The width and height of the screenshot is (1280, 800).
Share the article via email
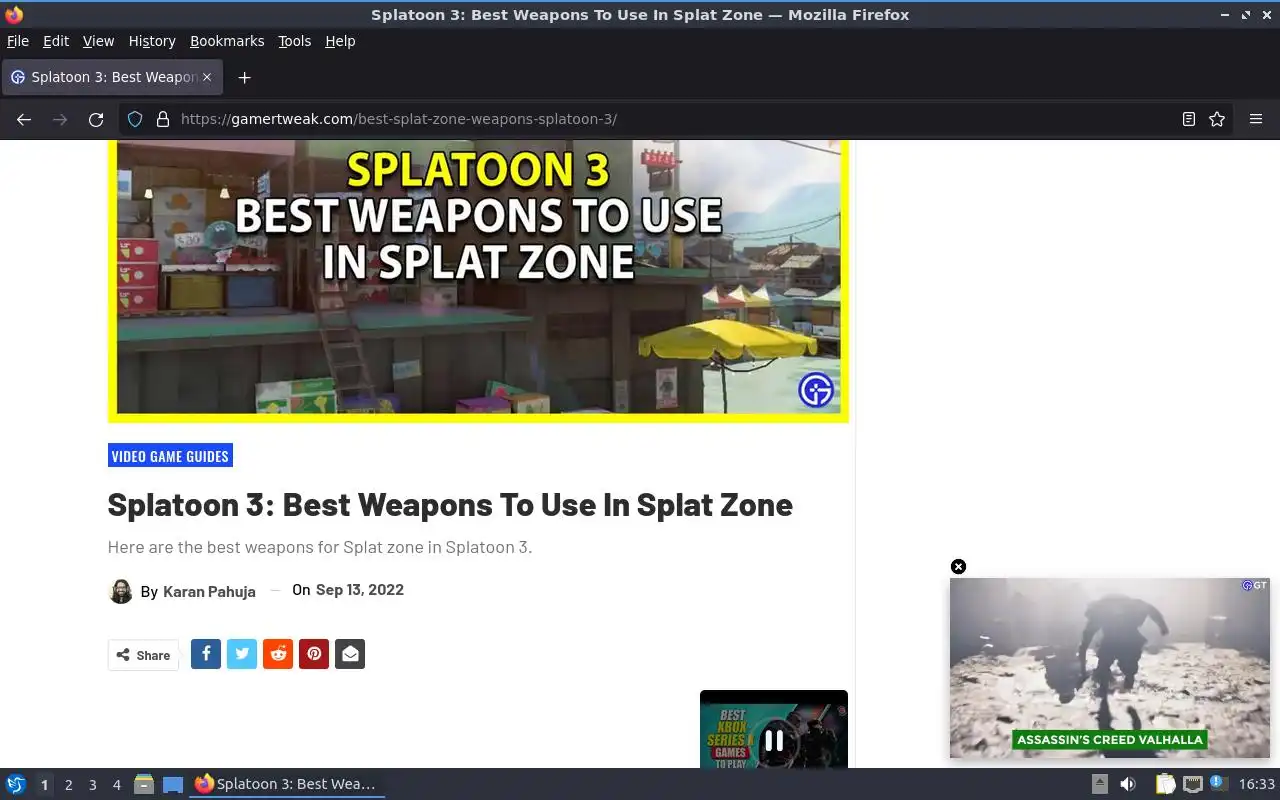[350, 654]
